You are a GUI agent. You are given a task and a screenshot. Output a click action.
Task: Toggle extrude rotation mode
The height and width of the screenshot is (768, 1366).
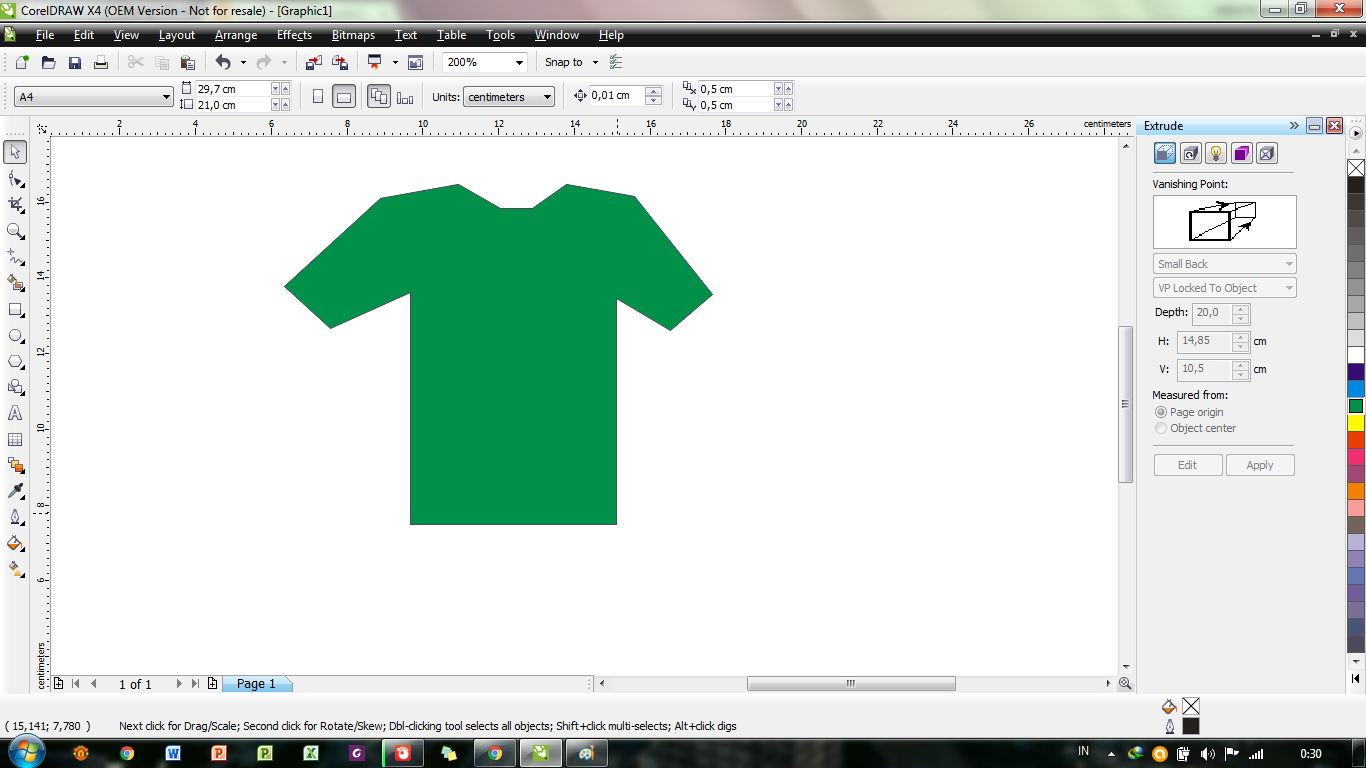click(x=1189, y=152)
